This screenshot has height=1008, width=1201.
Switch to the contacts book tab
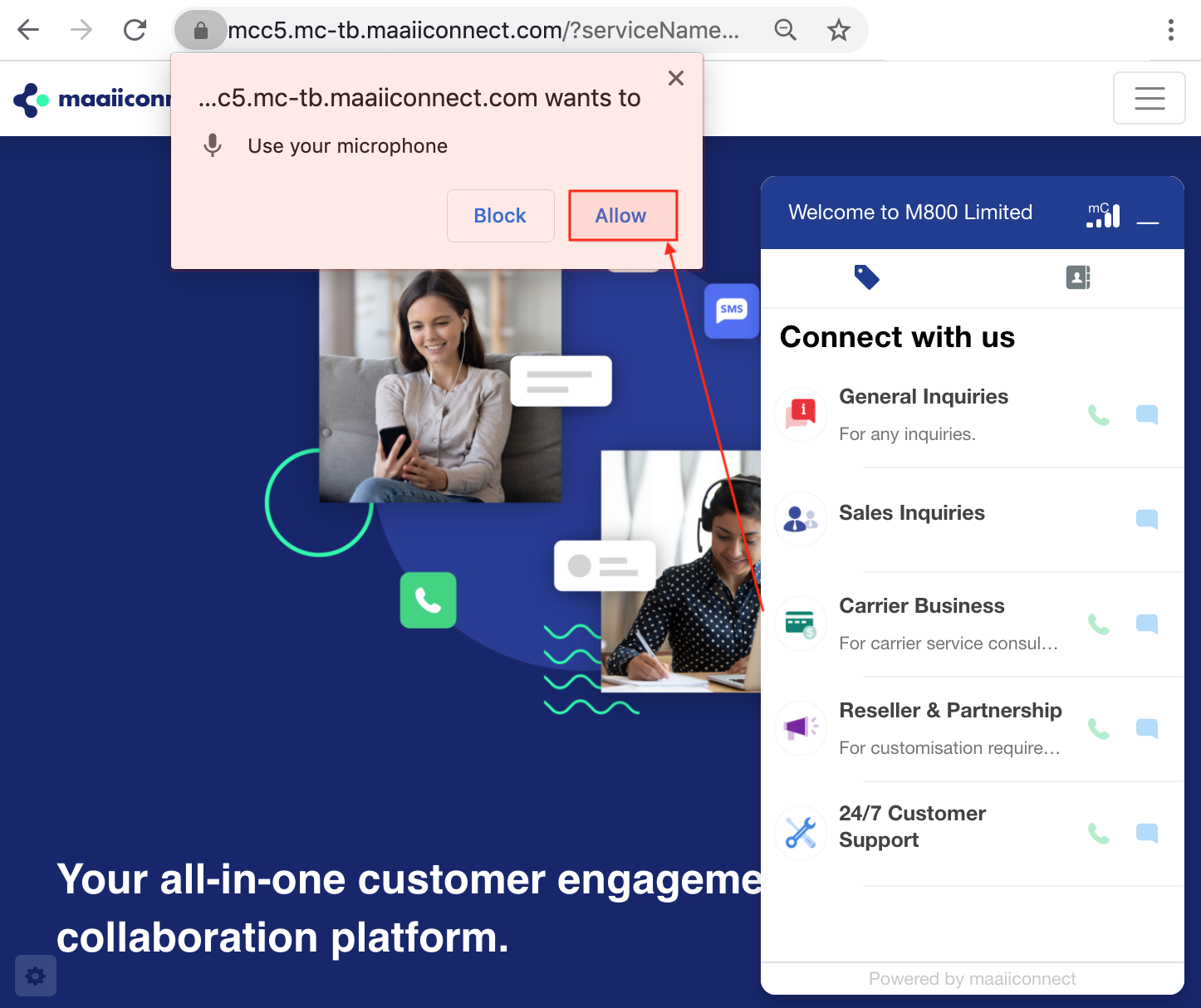pos(1078,277)
